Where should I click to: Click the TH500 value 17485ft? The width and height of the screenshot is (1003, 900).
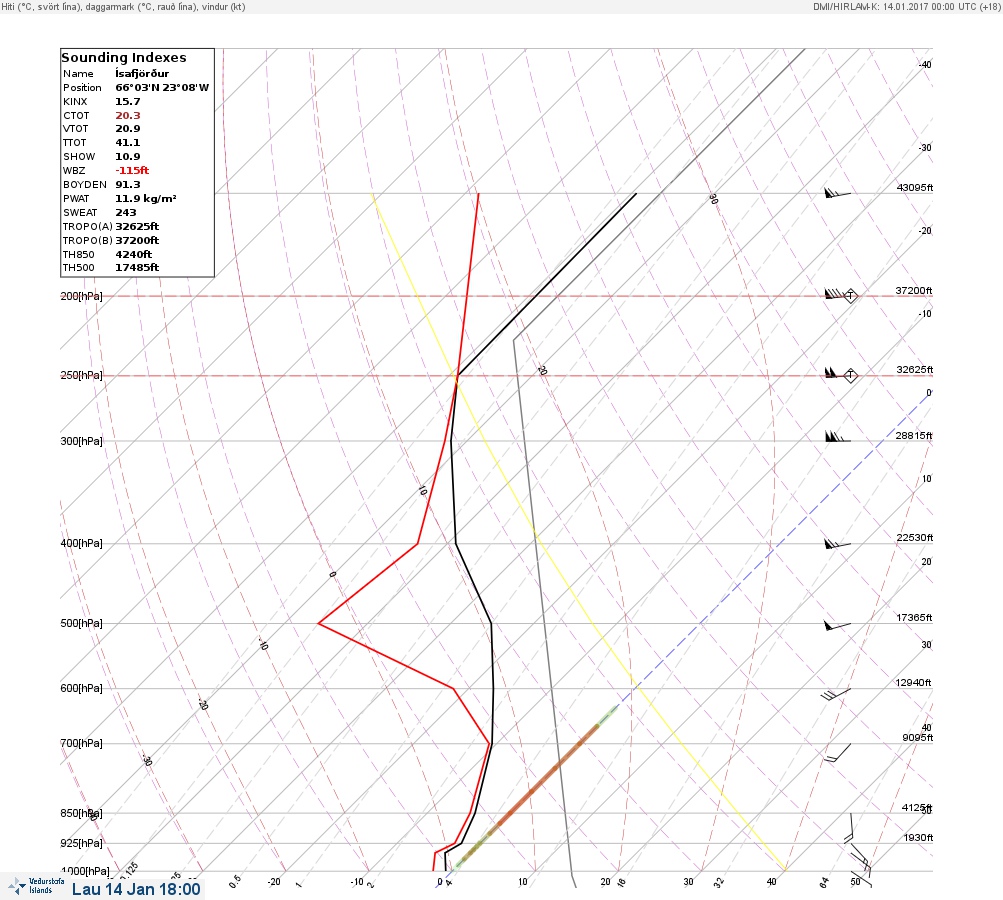(136, 267)
